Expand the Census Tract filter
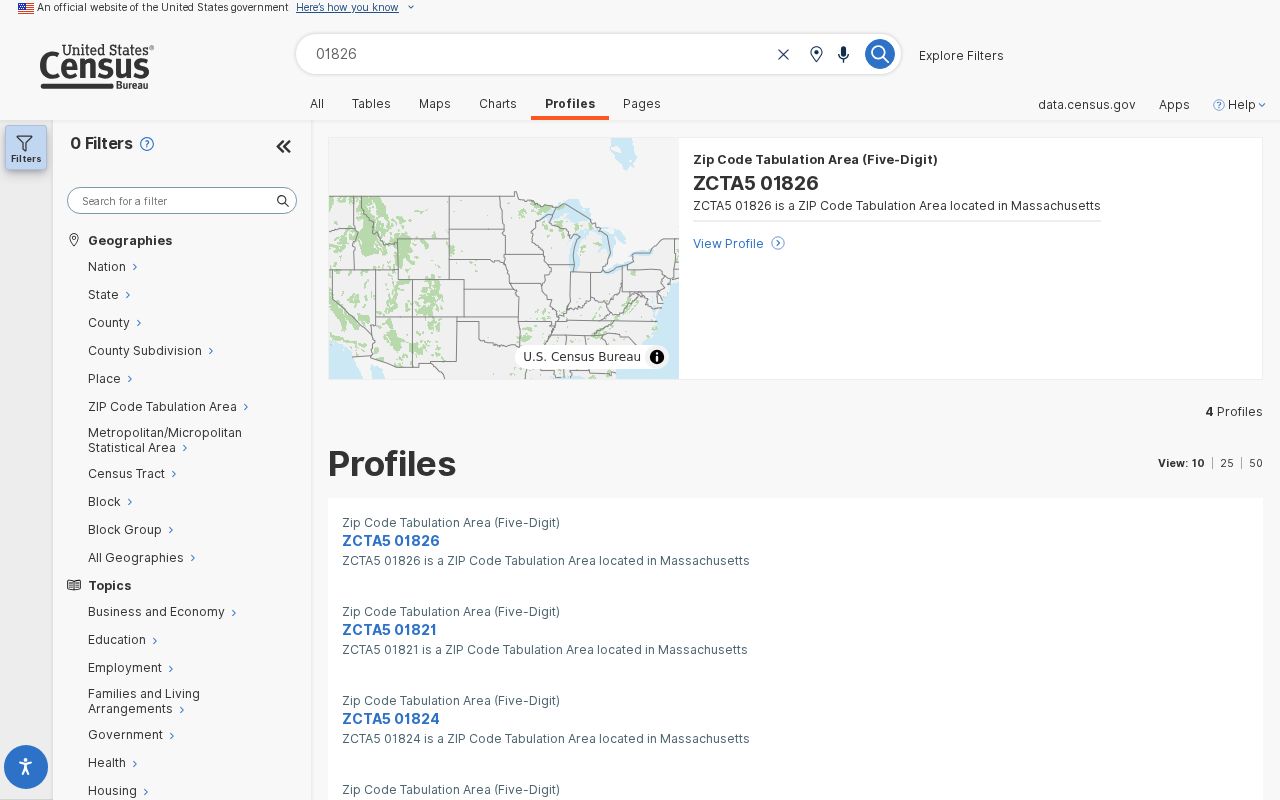The height and width of the screenshot is (800, 1280). (x=132, y=474)
